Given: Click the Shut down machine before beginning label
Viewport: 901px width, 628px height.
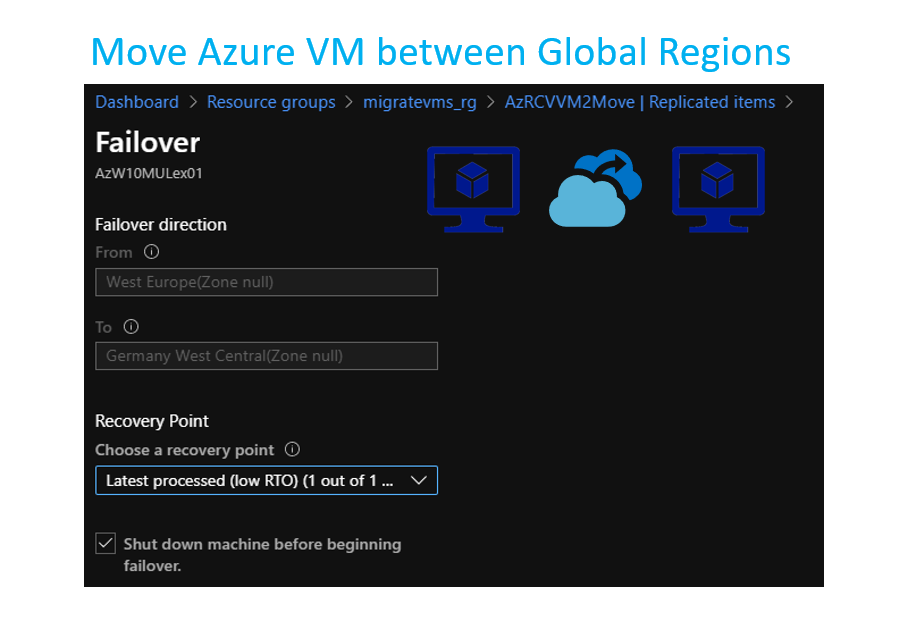Looking at the screenshot, I should tap(263, 554).
